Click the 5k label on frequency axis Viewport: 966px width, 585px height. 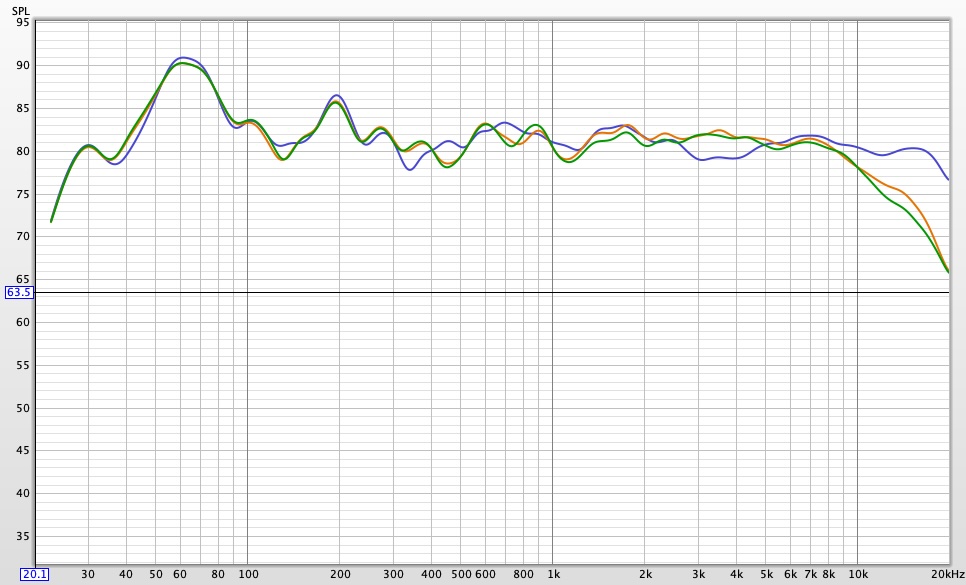pos(766,575)
